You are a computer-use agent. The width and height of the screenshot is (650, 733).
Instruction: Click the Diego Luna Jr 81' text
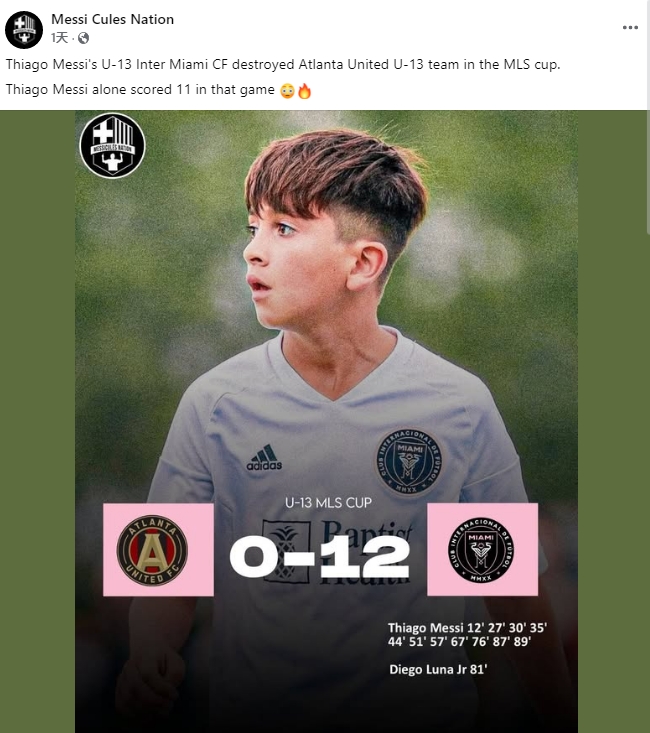pyautogui.click(x=438, y=669)
